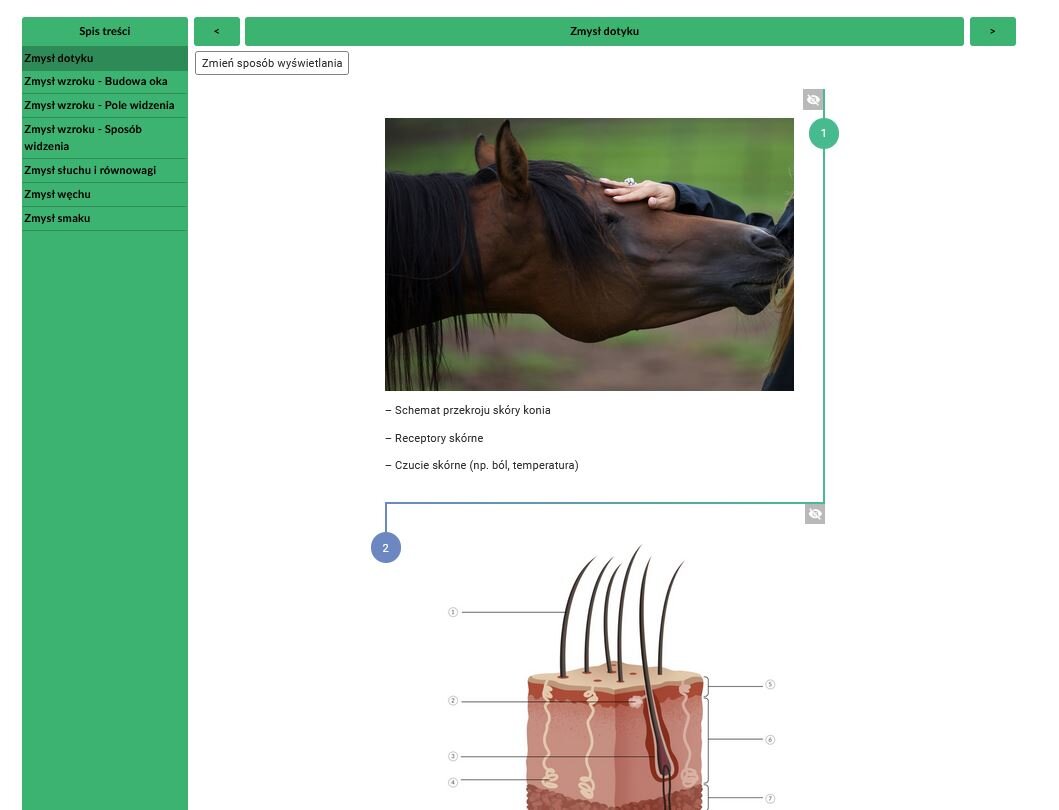The width and height of the screenshot is (1059, 810).
Task: Open Zmysł wzroku - Budowa oka chapter
Action: pos(96,81)
